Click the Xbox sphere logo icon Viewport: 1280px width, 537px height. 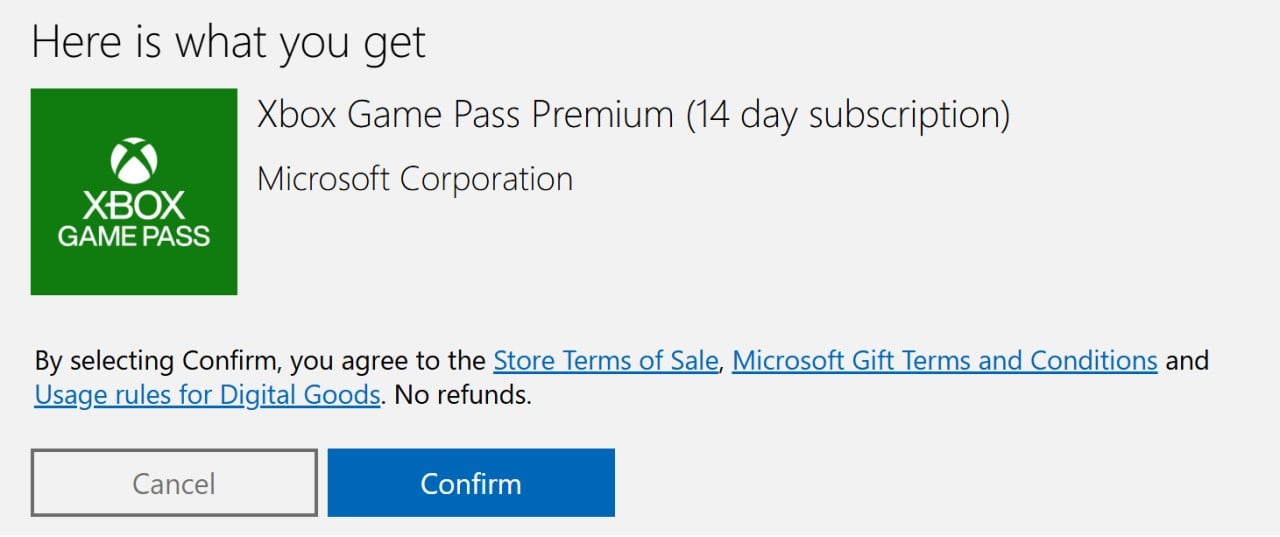133,160
